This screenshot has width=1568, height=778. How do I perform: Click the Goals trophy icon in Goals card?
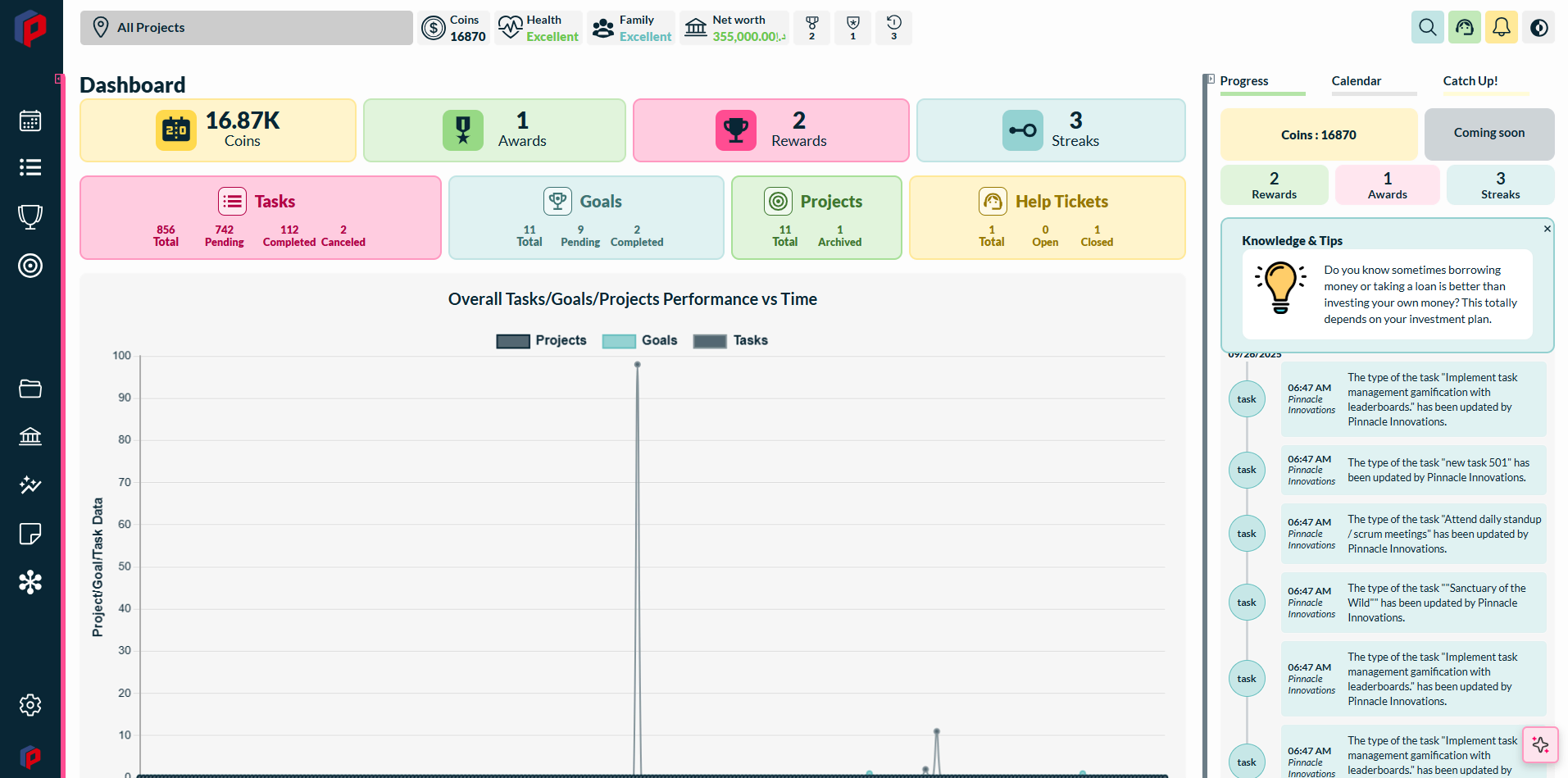coord(558,201)
